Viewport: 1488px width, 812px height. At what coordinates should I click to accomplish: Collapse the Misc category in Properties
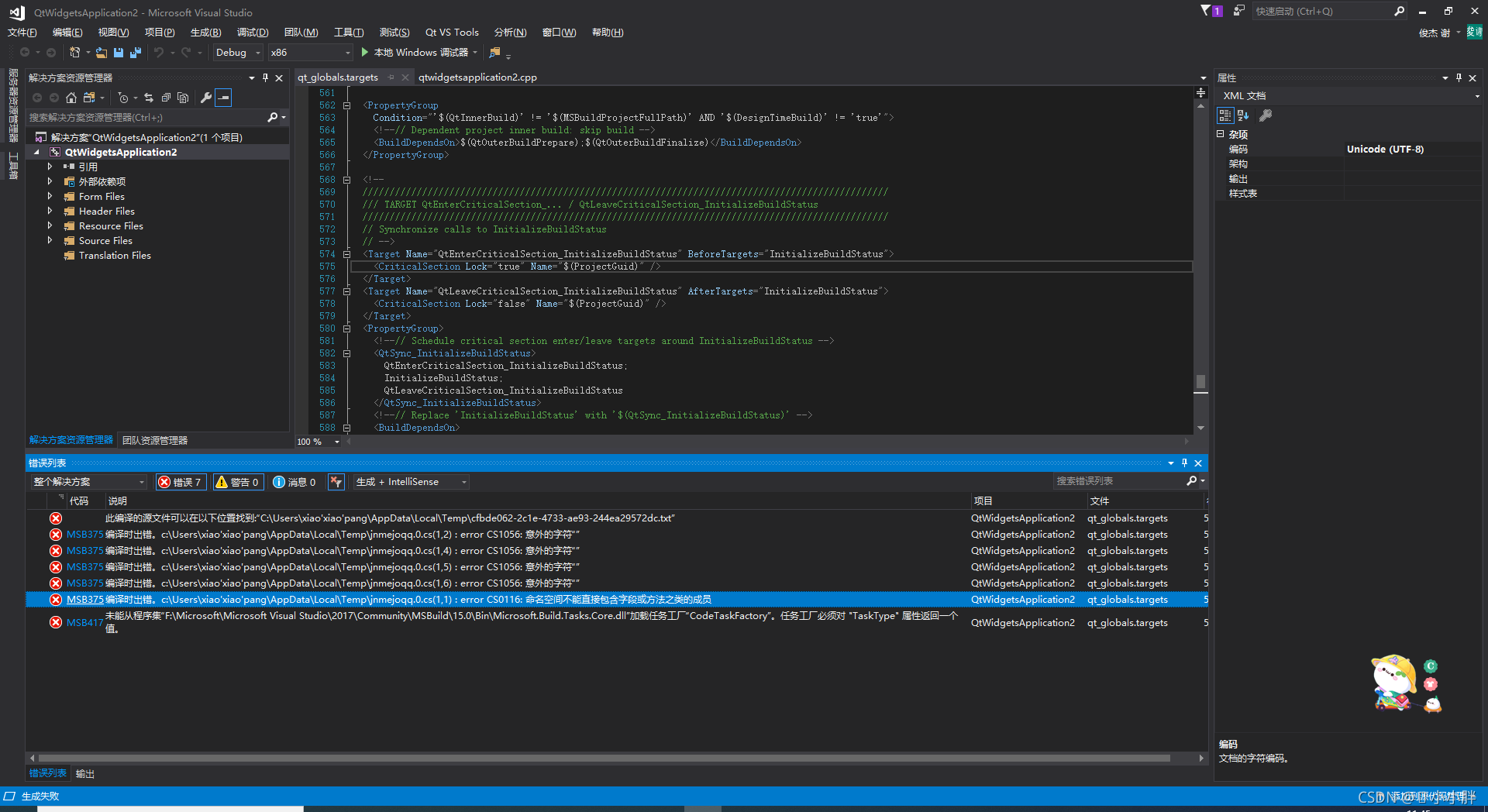(1221, 134)
